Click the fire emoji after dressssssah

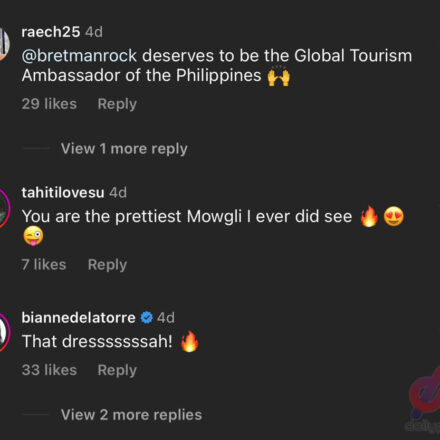(x=190, y=342)
